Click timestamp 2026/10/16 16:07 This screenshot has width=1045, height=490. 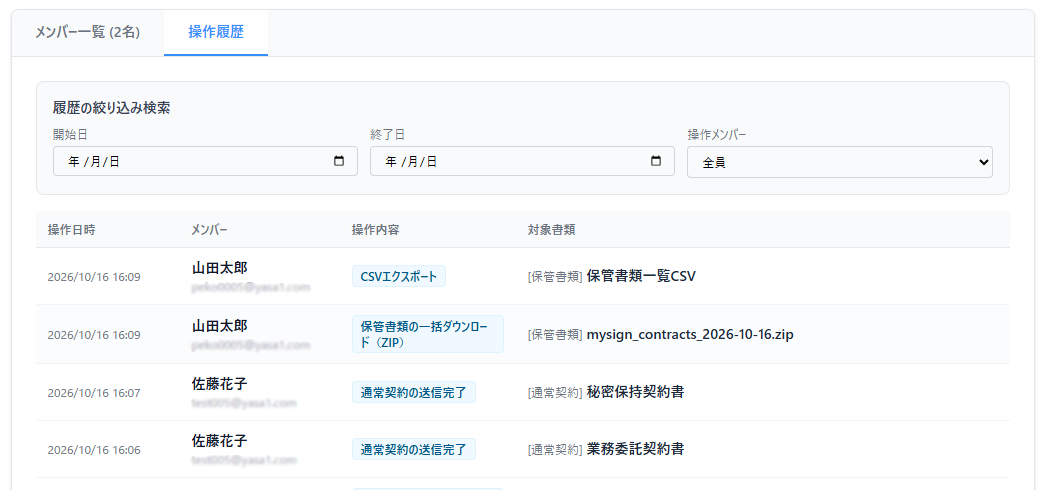click(94, 393)
